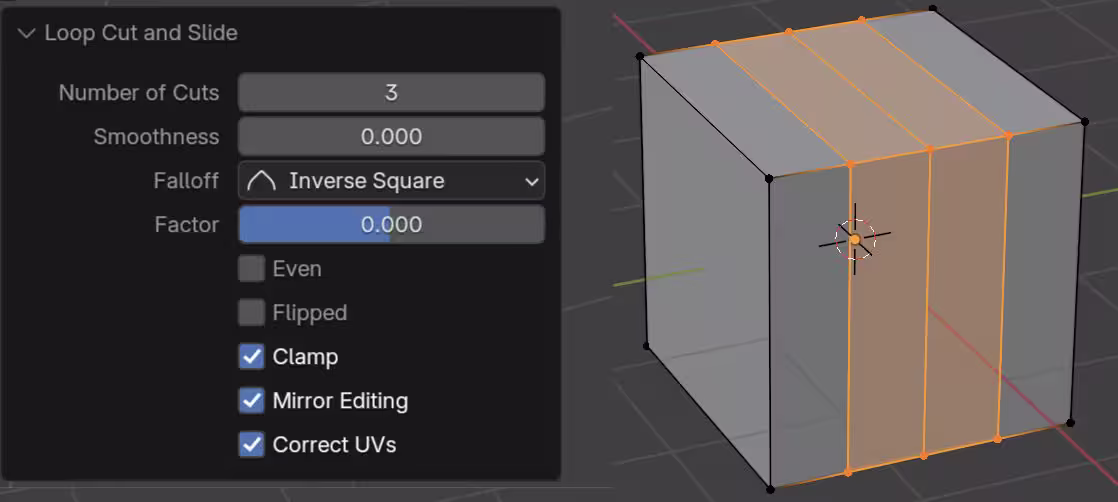Click the Number of Cuts field
The width and height of the screenshot is (1118, 502).
click(391, 93)
